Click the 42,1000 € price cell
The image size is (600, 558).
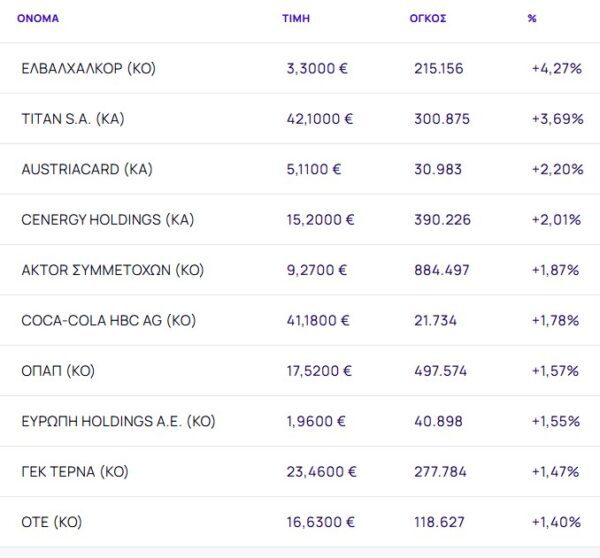click(x=320, y=119)
